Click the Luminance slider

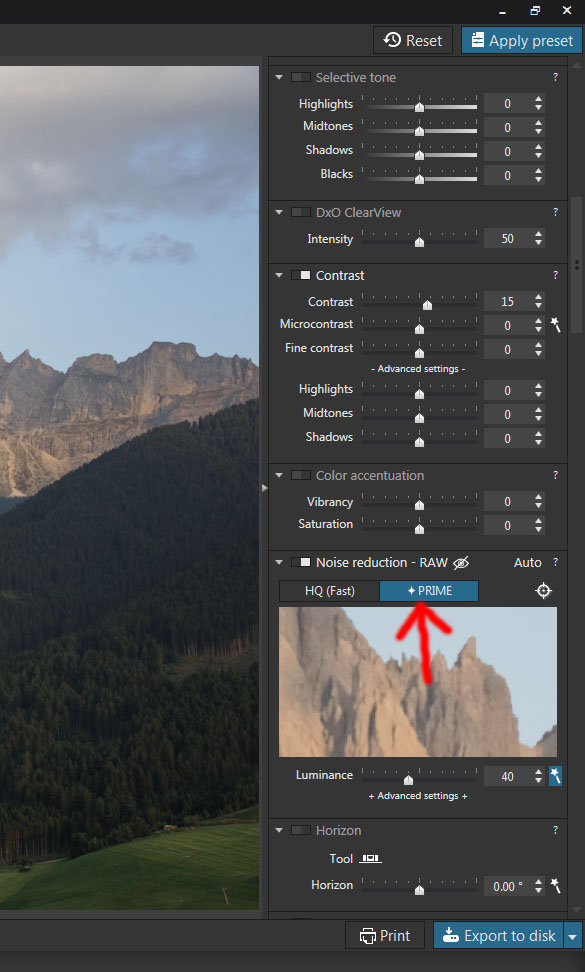(420, 775)
